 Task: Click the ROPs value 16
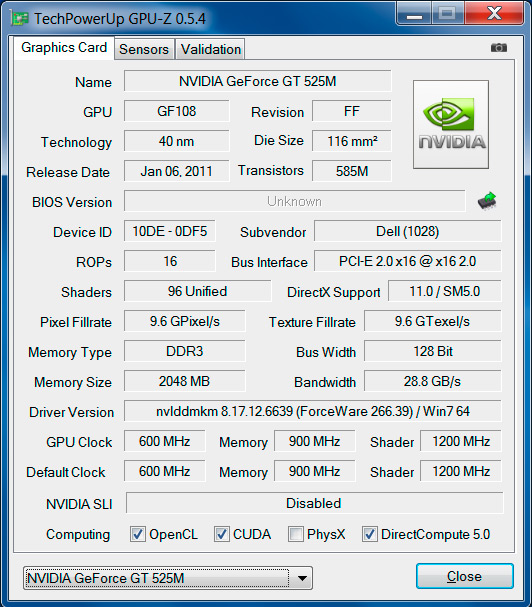[170, 261]
